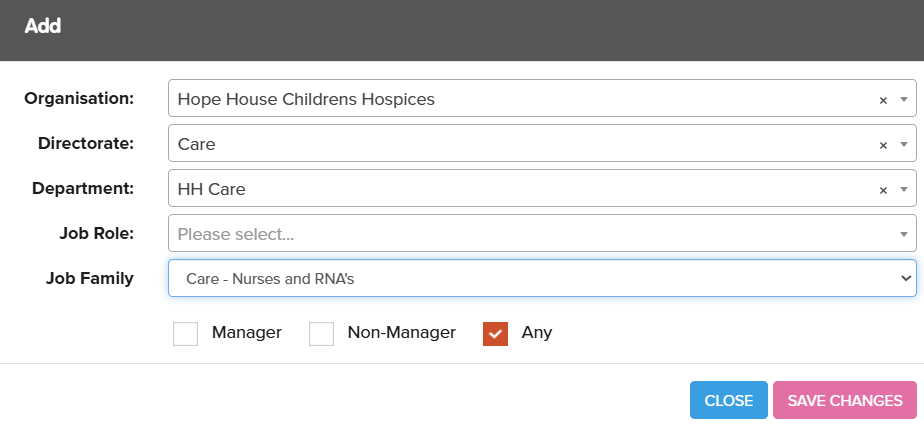Click the Manager label text
924x428 pixels.
(246, 332)
